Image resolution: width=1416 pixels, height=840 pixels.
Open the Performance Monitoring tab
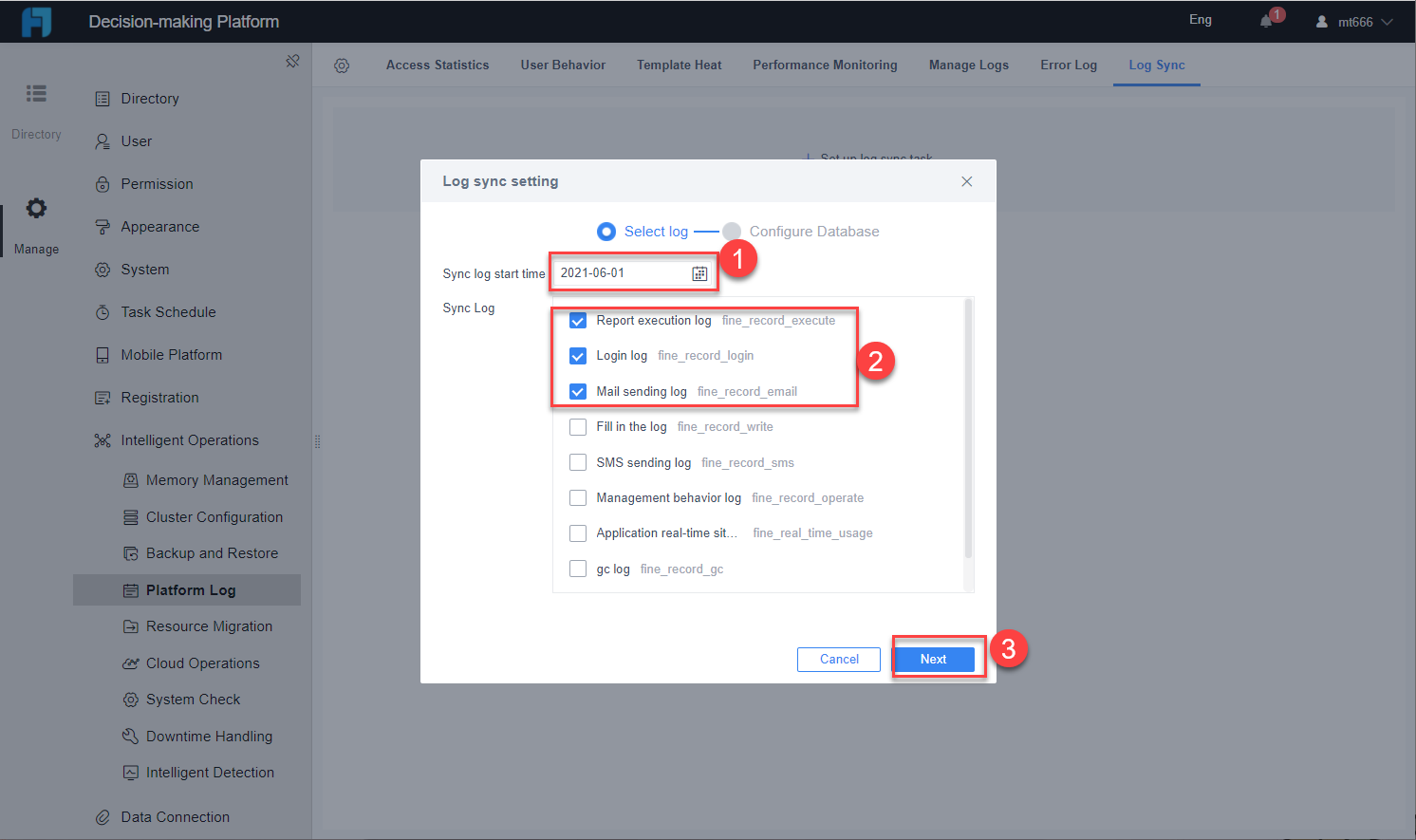pos(825,65)
